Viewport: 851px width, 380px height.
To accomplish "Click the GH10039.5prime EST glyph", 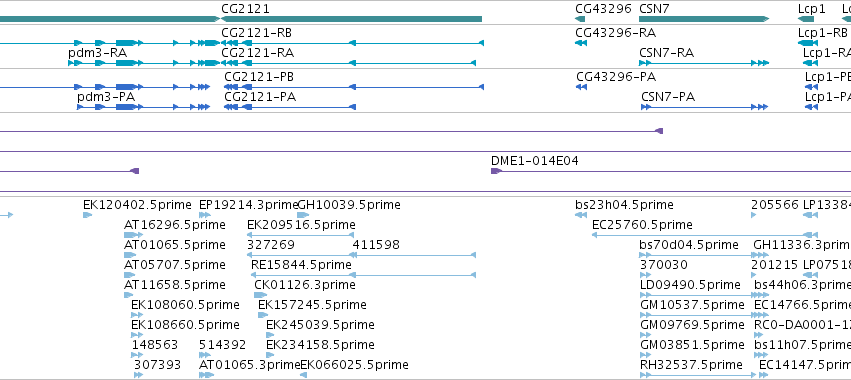I will pos(303,215).
